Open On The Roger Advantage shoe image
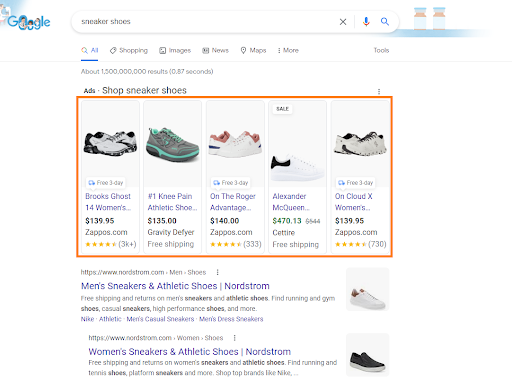 (235, 144)
